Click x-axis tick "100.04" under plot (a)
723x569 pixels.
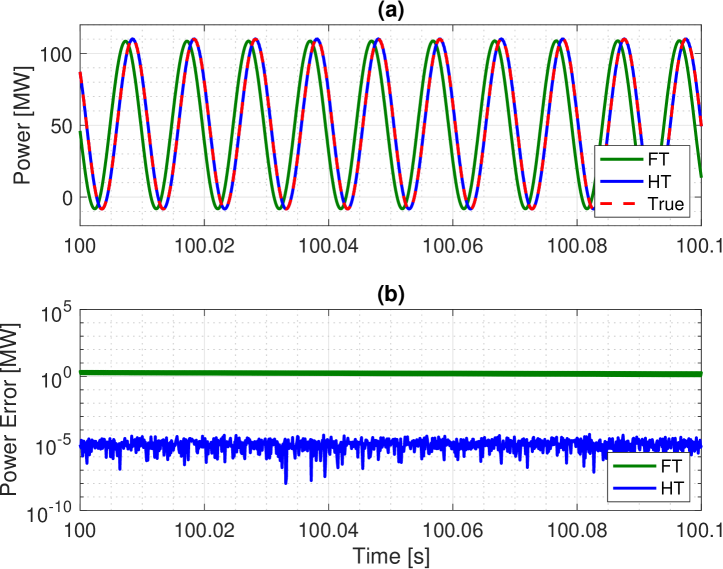[328, 246]
